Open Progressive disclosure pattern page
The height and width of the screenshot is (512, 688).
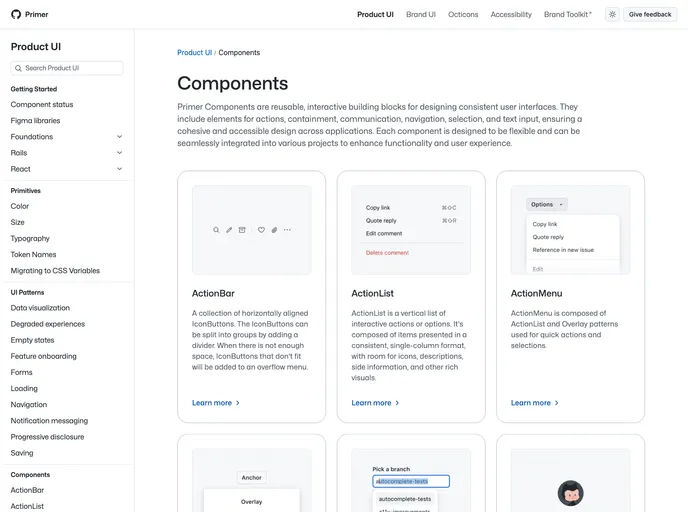[x=47, y=437]
